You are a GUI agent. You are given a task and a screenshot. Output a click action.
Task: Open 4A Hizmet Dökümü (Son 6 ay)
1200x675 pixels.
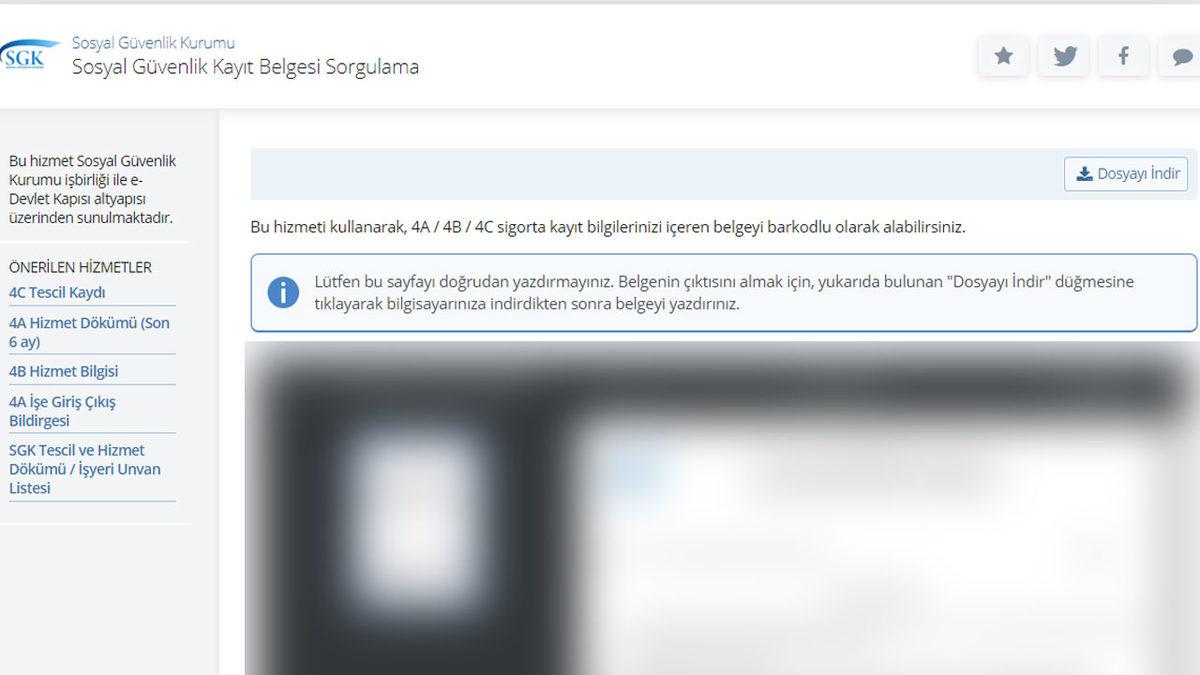point(89,332)
